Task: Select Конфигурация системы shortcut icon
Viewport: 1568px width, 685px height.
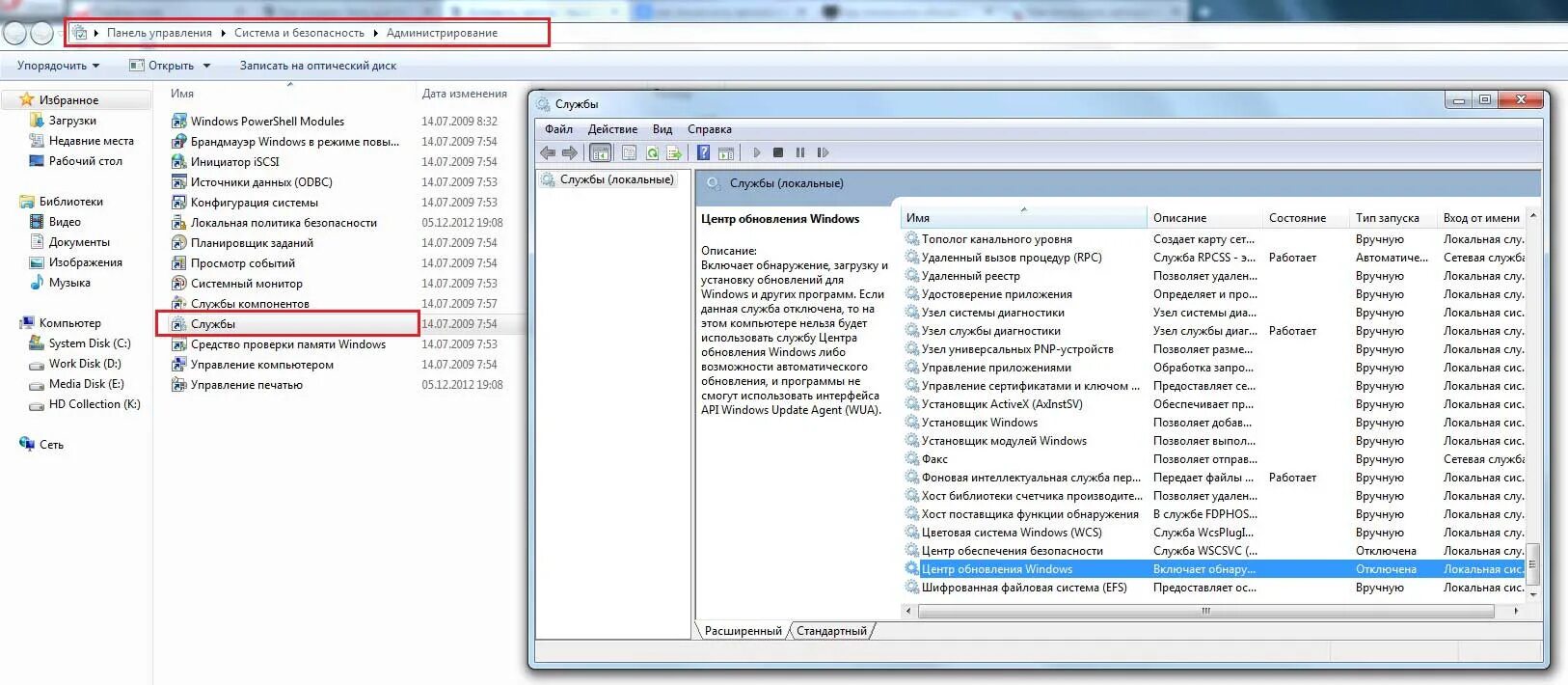Action: tap(178, 203)
